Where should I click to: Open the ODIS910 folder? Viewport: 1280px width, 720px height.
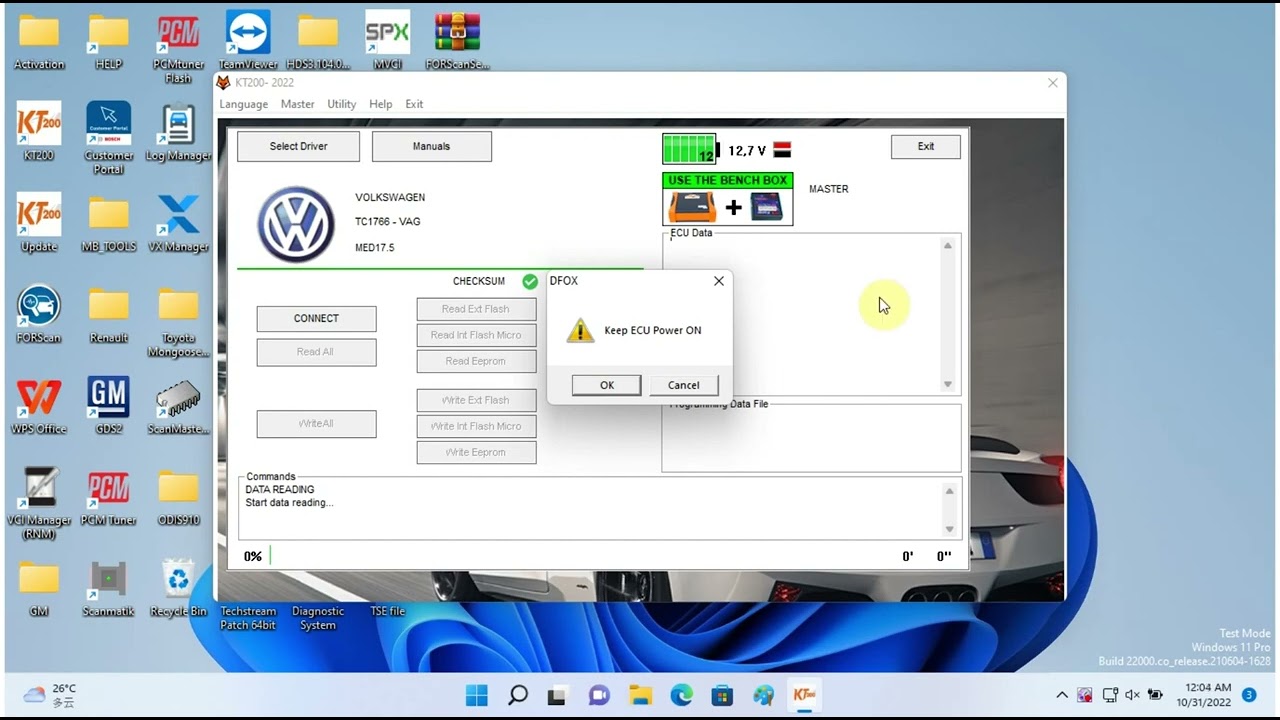click(178, 497)
